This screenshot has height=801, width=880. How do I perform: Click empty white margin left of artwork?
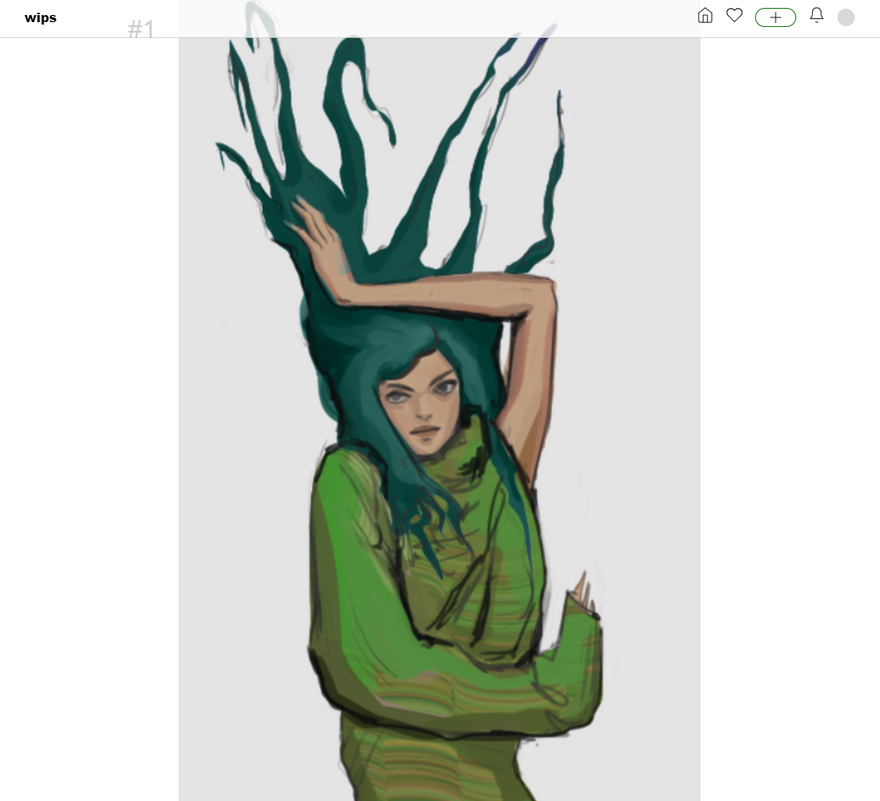(x=90, y=400)
